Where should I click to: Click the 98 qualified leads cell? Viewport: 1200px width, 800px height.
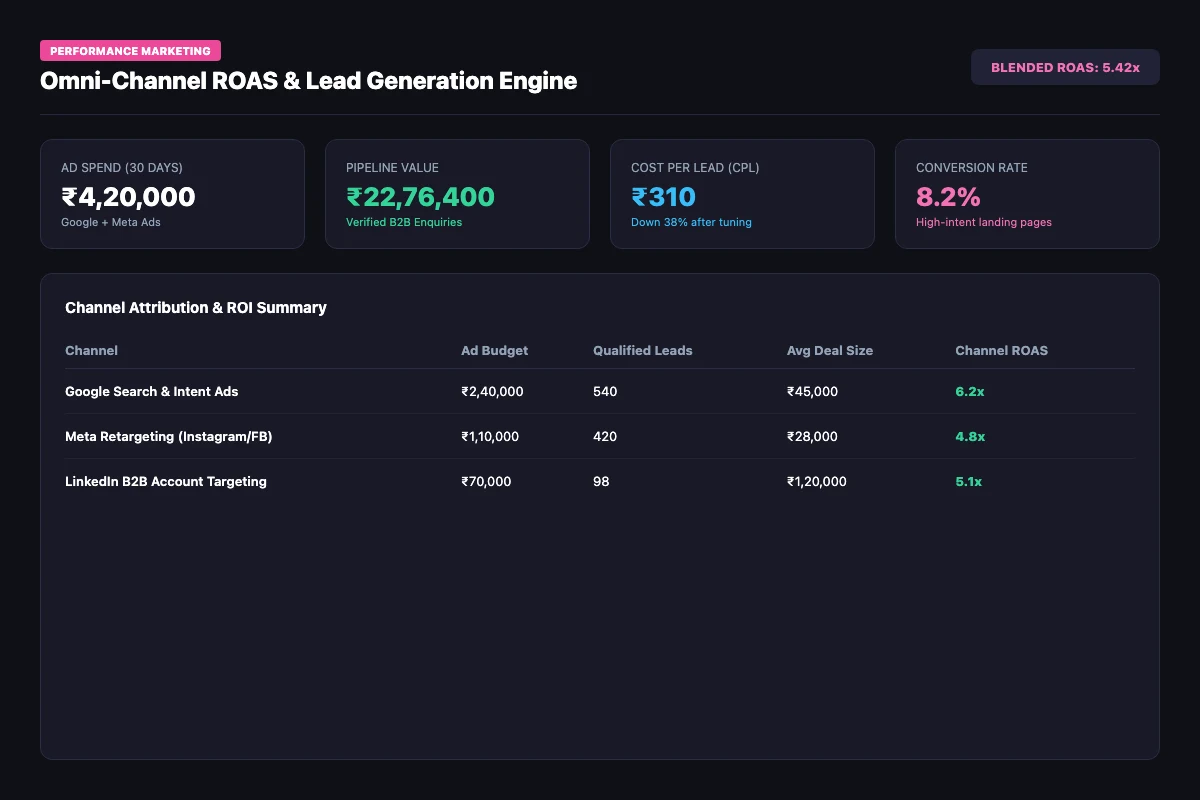point(601,481)
